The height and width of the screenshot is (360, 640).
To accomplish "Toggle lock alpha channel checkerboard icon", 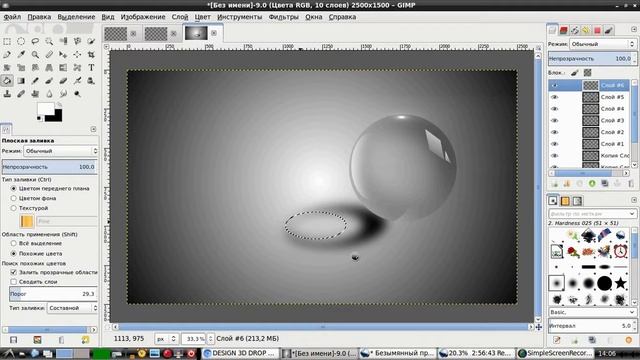I will (587, 73).
